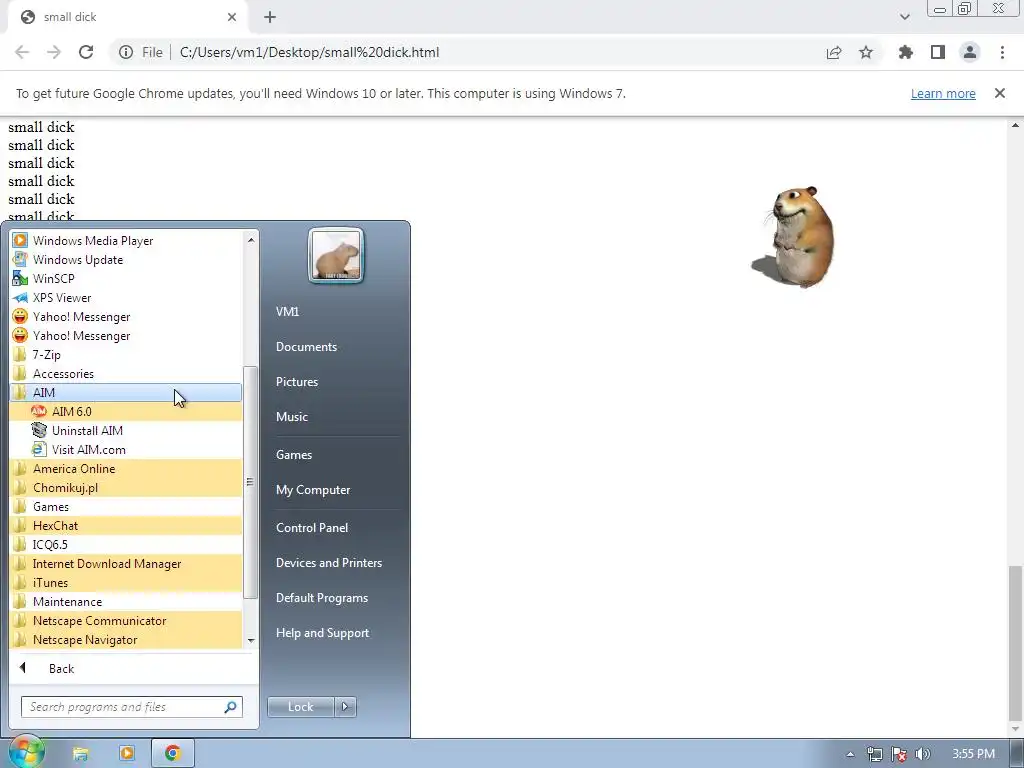Open Help and Support
The image size is (1024, 768).
(x=322, y=633)
